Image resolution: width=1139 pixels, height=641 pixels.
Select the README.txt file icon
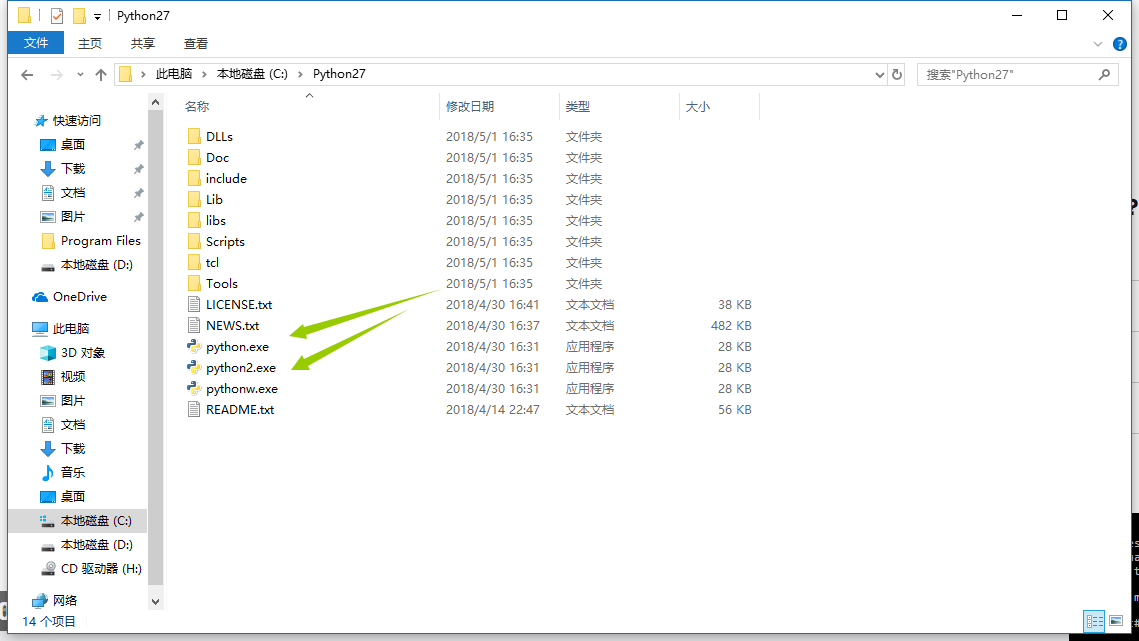[194, 410]
